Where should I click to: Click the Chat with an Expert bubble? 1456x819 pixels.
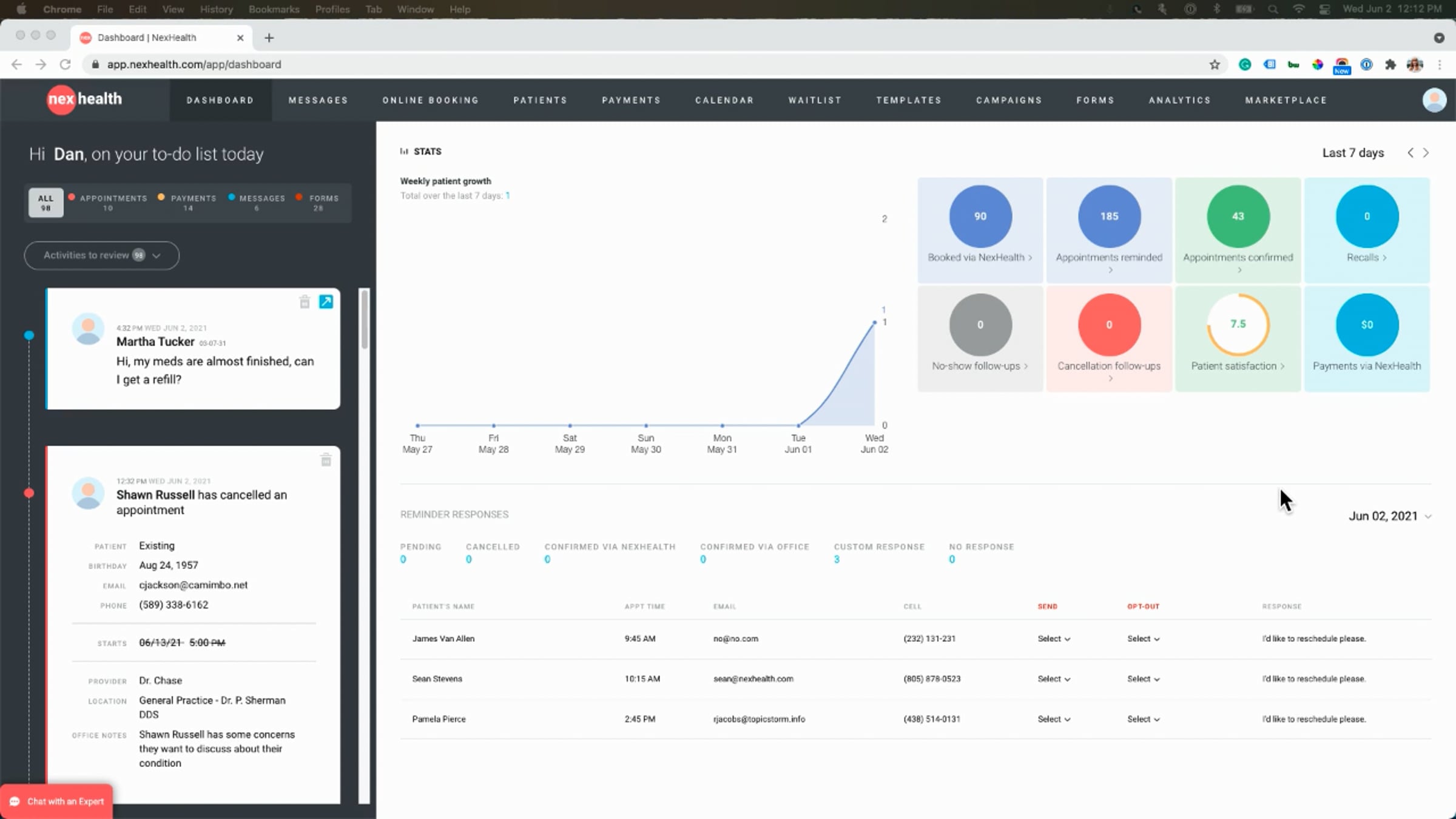56,801
